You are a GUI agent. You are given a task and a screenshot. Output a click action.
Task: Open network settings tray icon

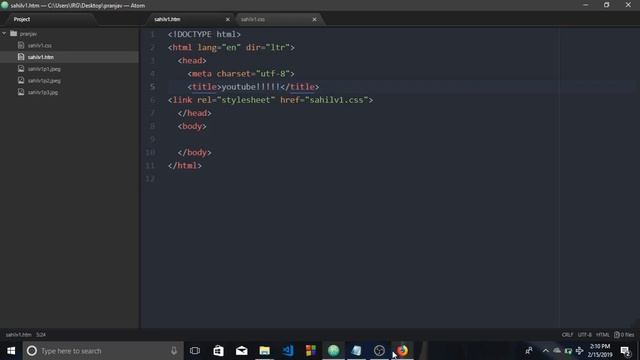[x=579, y=351]
